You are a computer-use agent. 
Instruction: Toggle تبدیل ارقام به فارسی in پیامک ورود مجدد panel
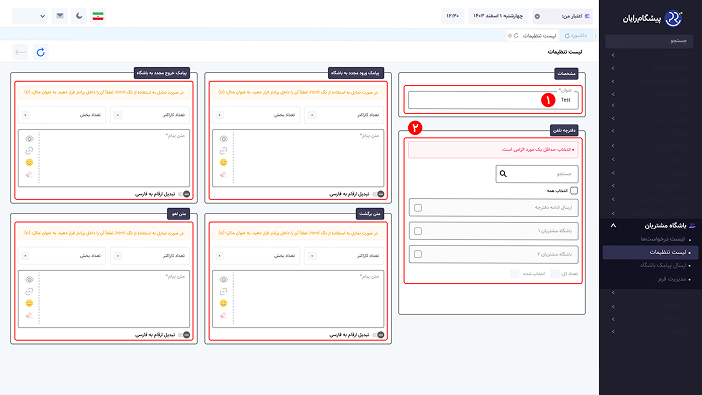pos(378,194)
